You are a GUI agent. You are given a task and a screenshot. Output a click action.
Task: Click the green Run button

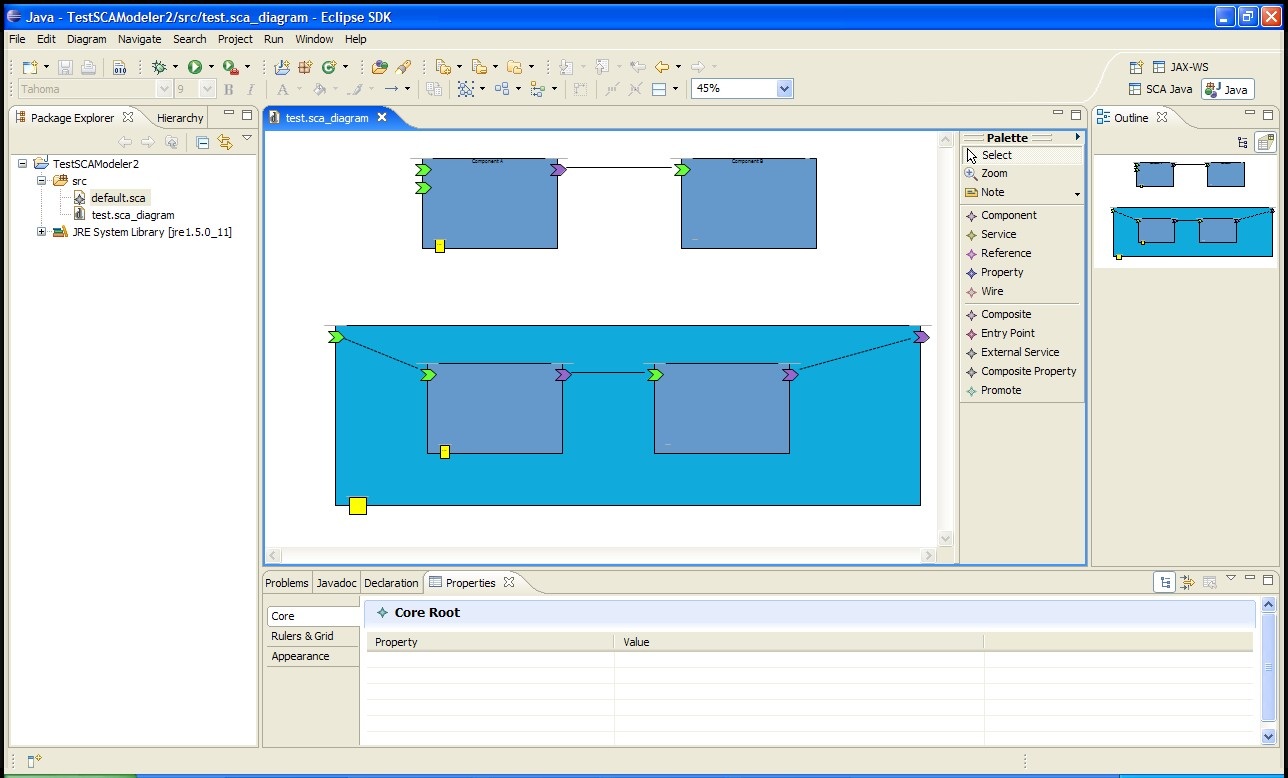click(x=194, y=67)
